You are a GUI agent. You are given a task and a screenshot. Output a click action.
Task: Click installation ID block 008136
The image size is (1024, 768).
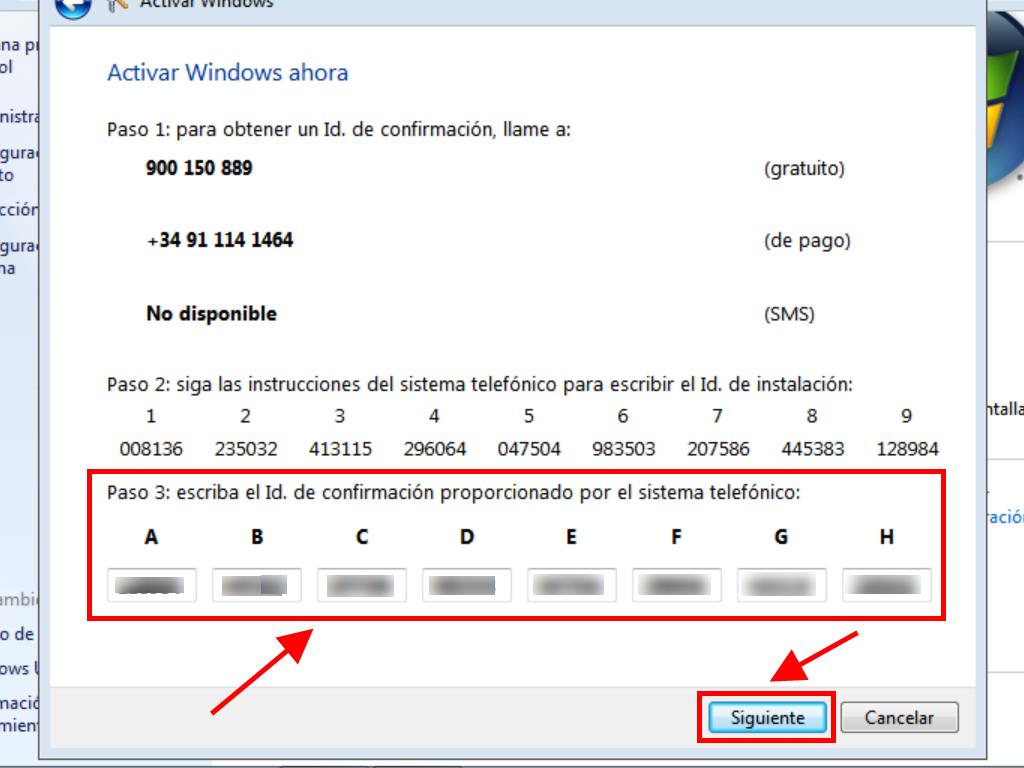coord(151,449)
